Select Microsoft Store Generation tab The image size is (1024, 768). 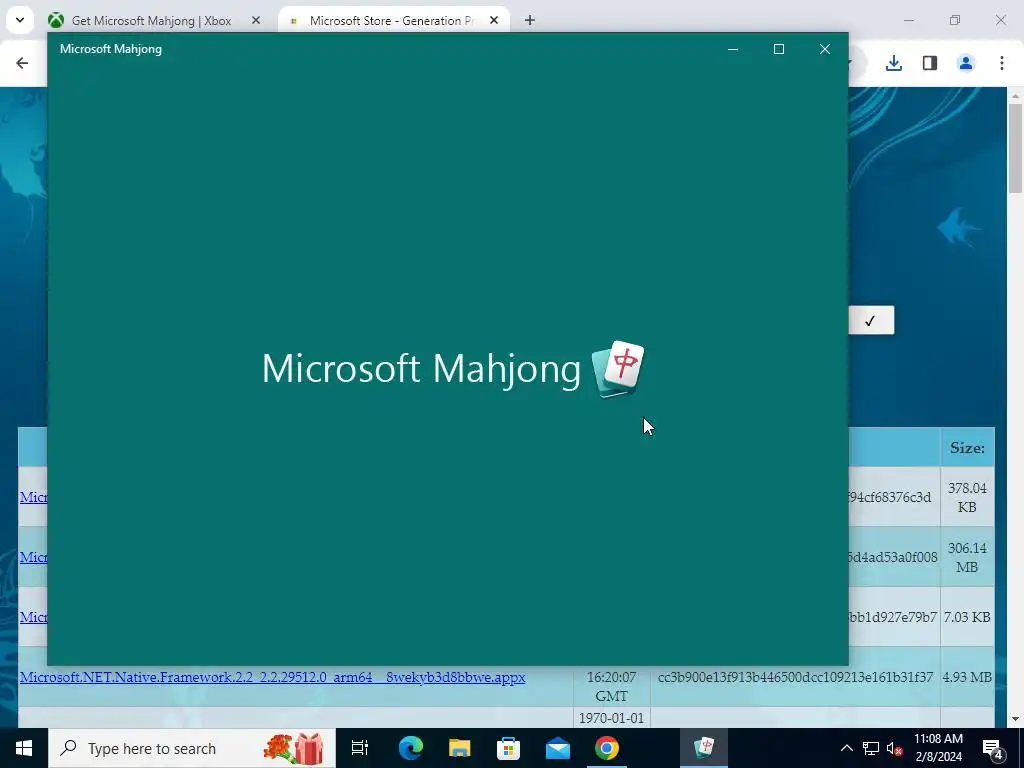(392, 20)
